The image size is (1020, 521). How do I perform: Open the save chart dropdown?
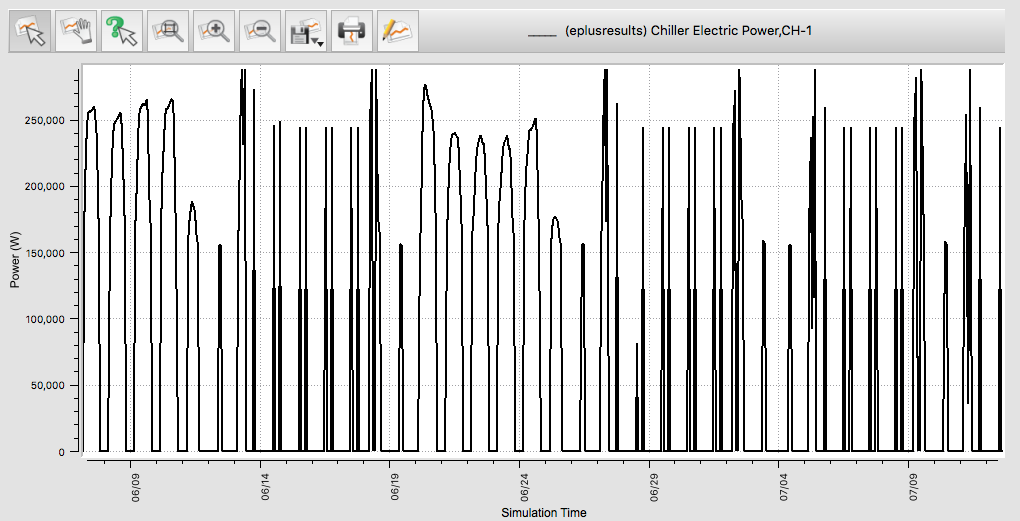tap(306, 31)
